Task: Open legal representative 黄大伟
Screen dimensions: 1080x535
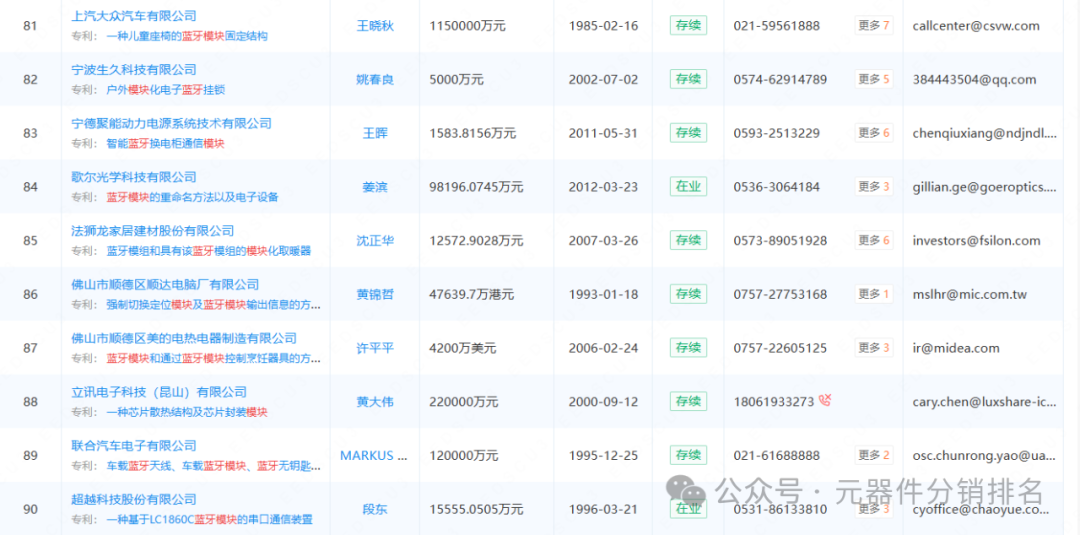Action: click(375, 401)
